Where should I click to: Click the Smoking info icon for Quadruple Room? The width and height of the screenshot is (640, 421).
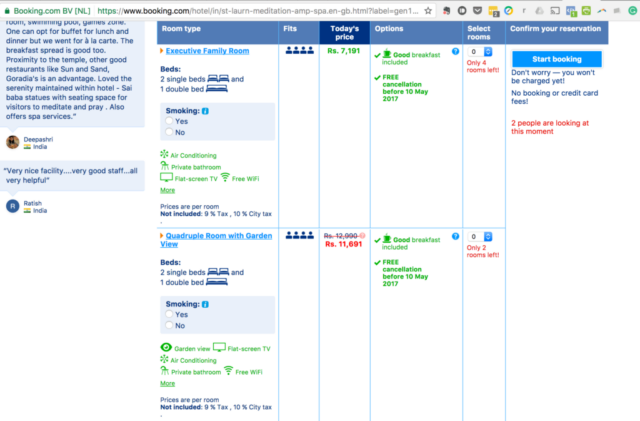point(205,304)
